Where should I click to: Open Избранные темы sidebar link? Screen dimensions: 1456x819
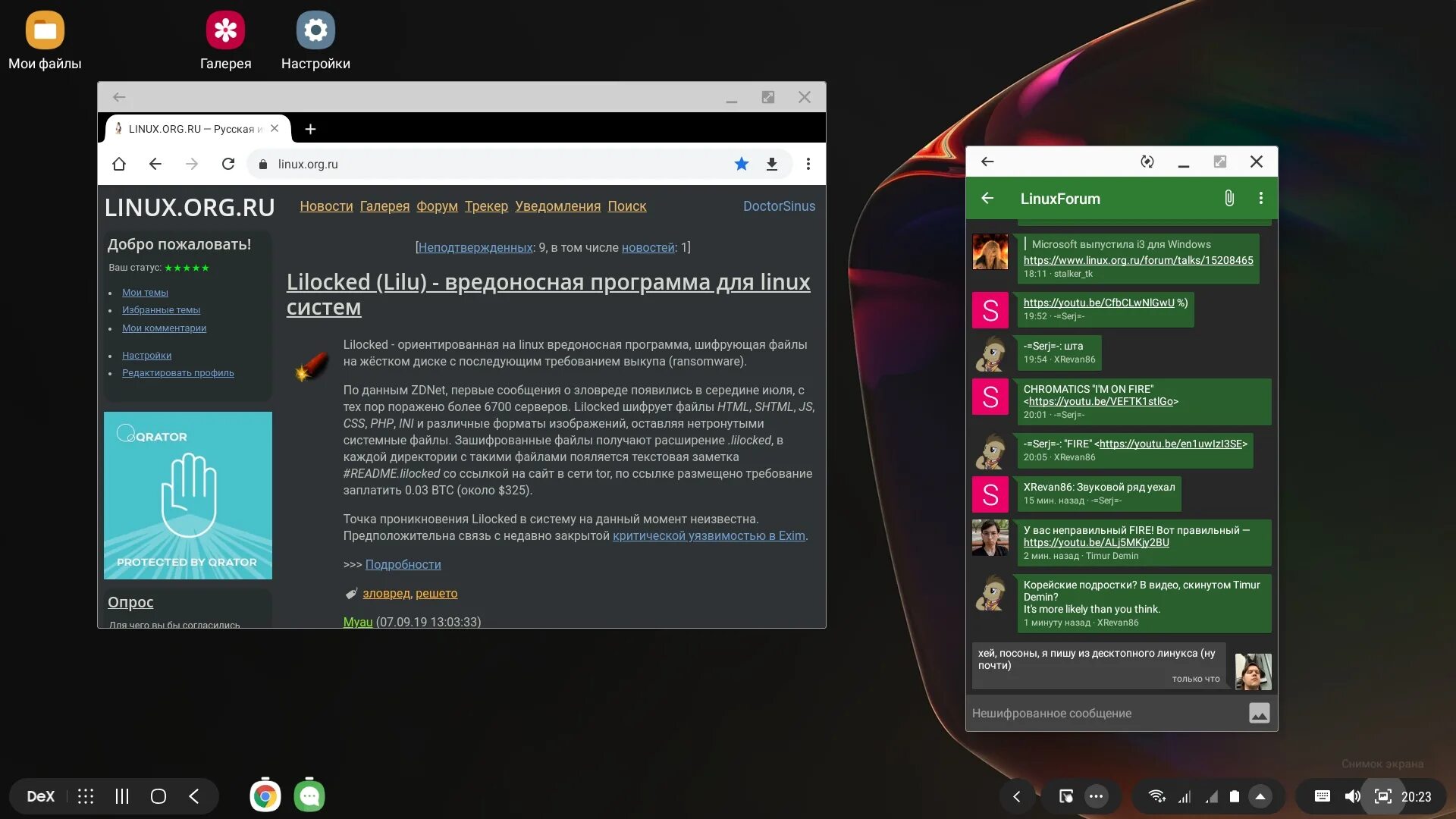pyautogui.click(x=161, y=310)
